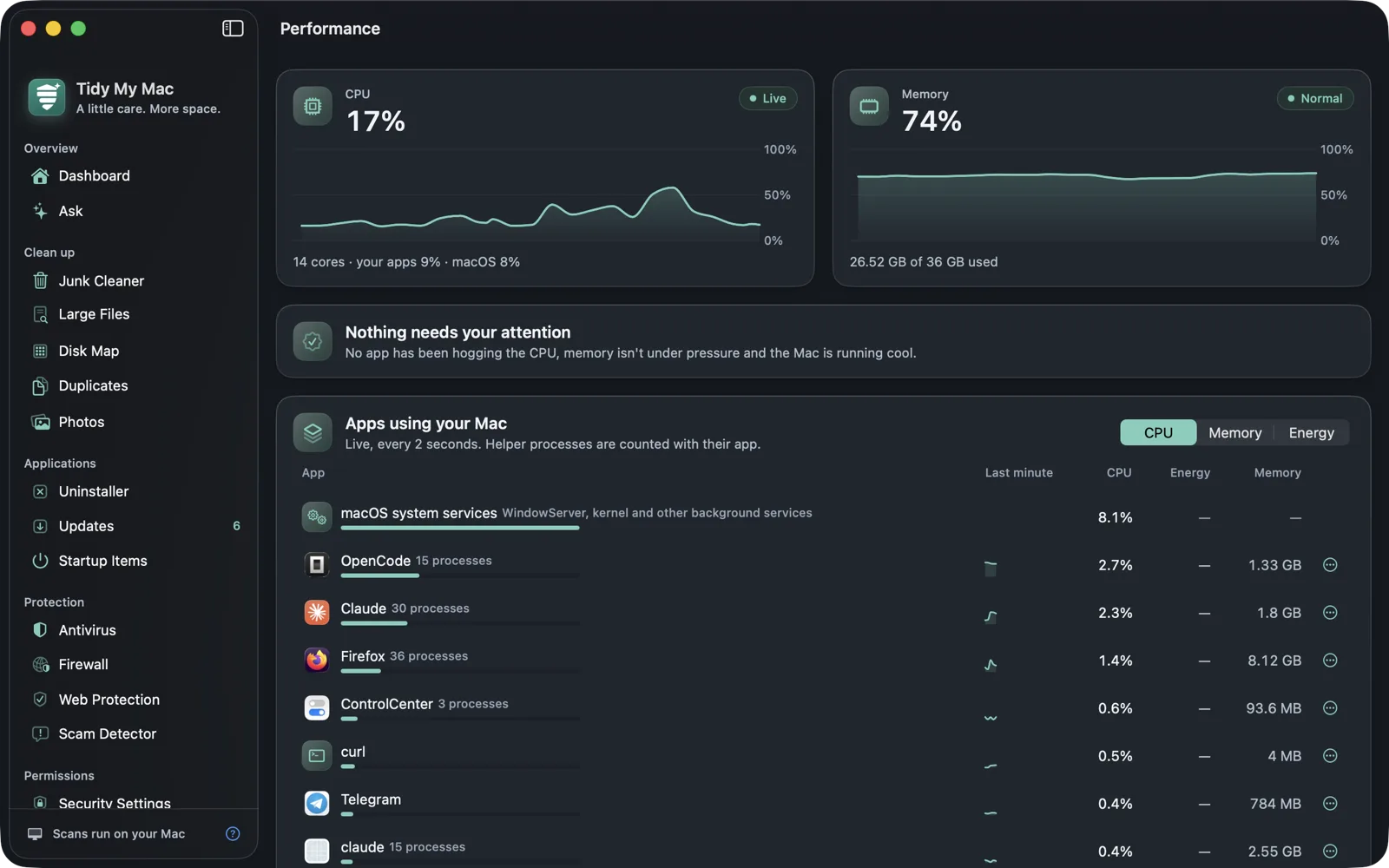This screenshot has width=1389, height=868.
Task: Open more options for OpenCode
Action: click(x=1330, y=565)
